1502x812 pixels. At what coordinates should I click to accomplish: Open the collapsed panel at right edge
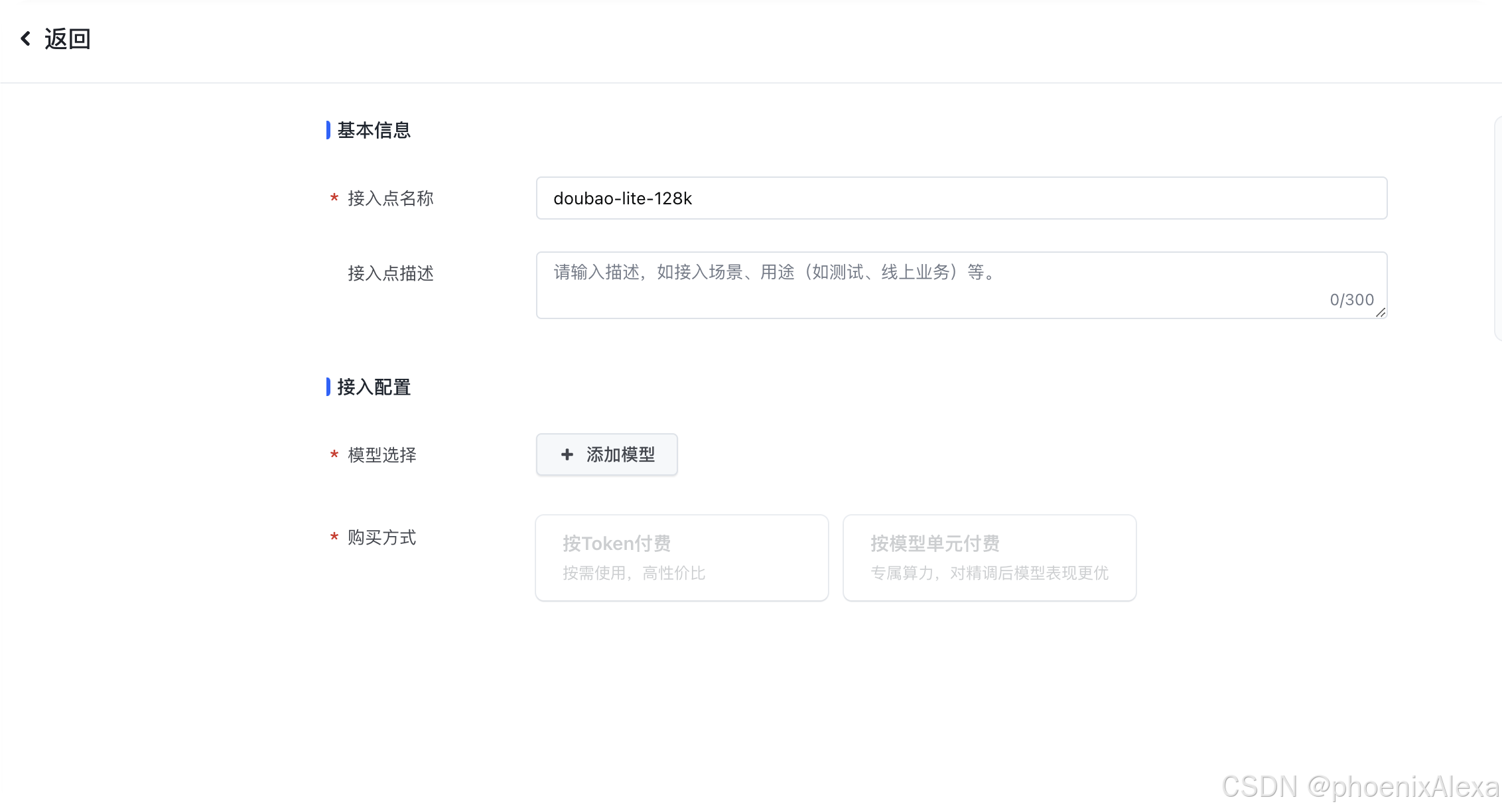pos(1497,229)
